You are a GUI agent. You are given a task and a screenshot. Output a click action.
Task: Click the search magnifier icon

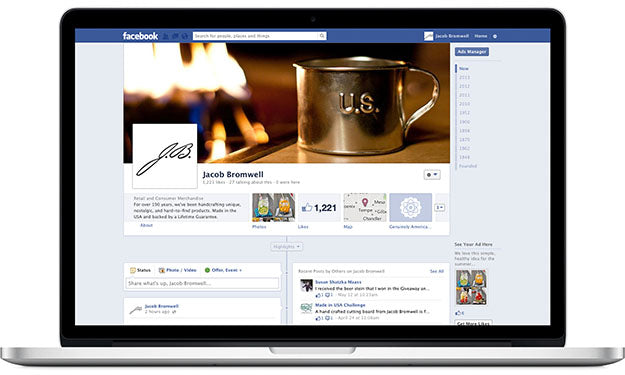coord(322,36)
